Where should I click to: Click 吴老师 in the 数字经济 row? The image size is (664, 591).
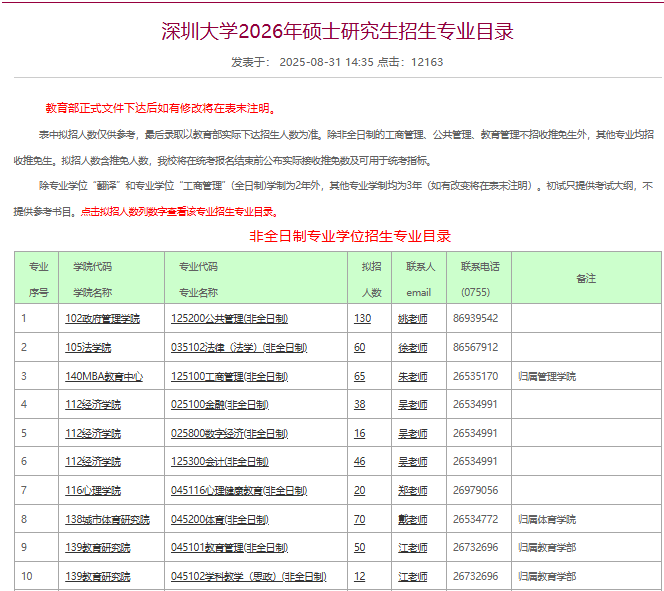[412, 434]
